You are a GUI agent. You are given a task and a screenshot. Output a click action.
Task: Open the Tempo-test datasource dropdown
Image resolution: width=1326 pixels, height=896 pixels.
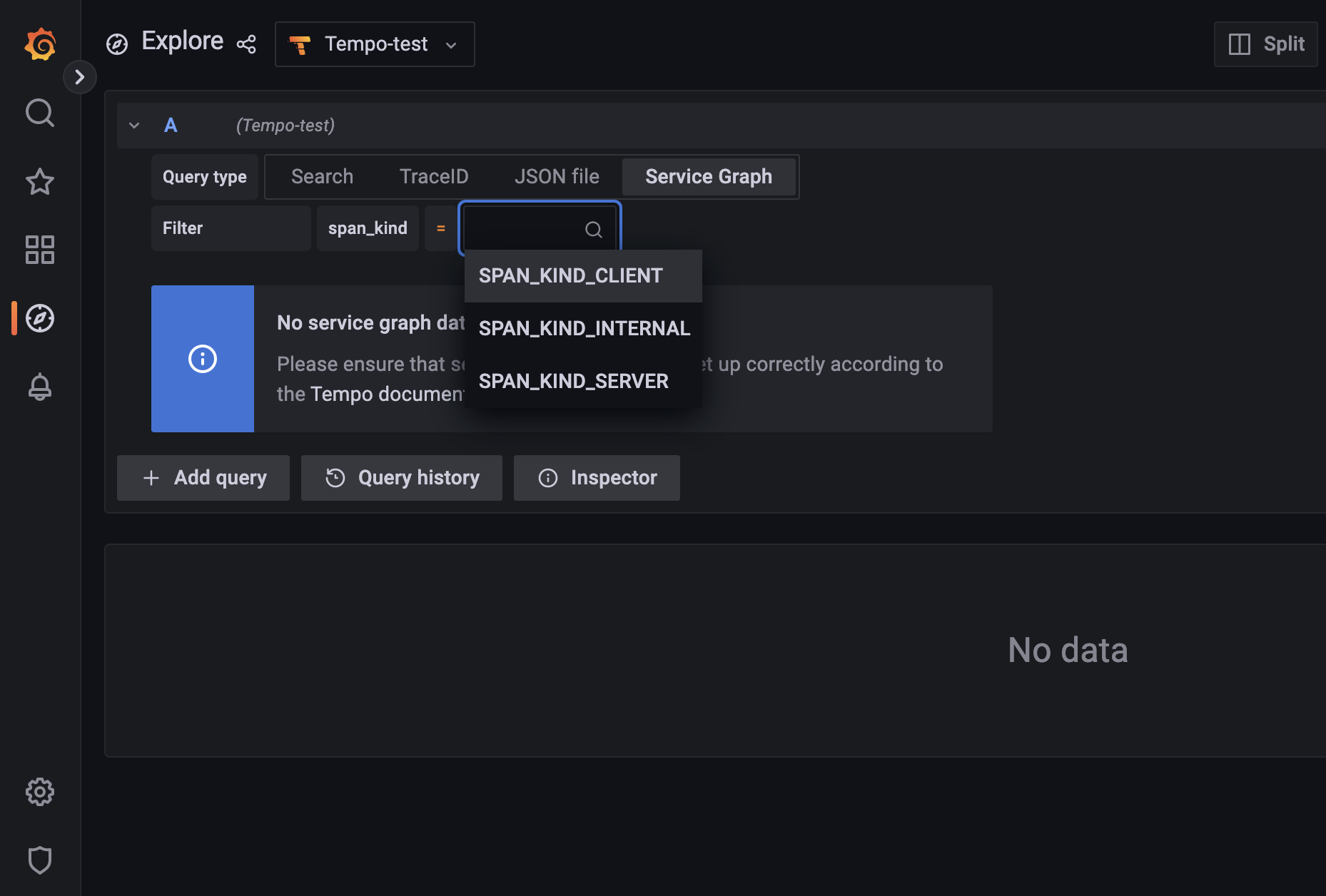[x=375, y=44]
